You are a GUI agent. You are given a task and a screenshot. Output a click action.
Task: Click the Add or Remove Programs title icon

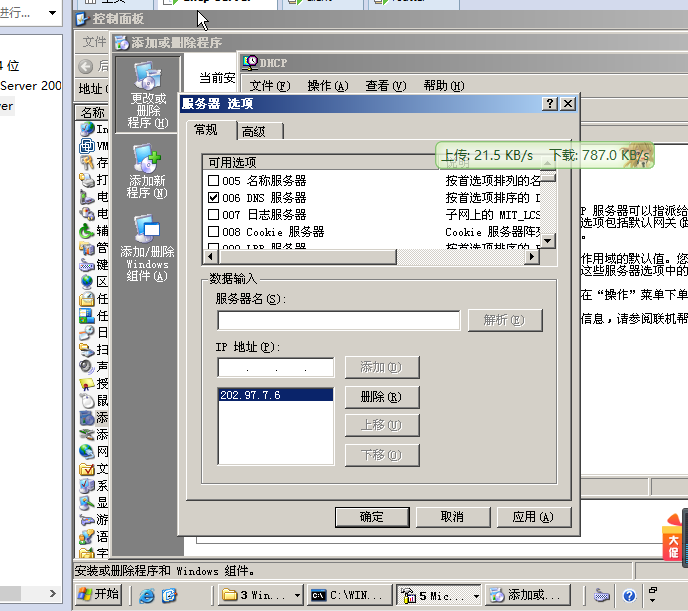(x=122, y=43)
